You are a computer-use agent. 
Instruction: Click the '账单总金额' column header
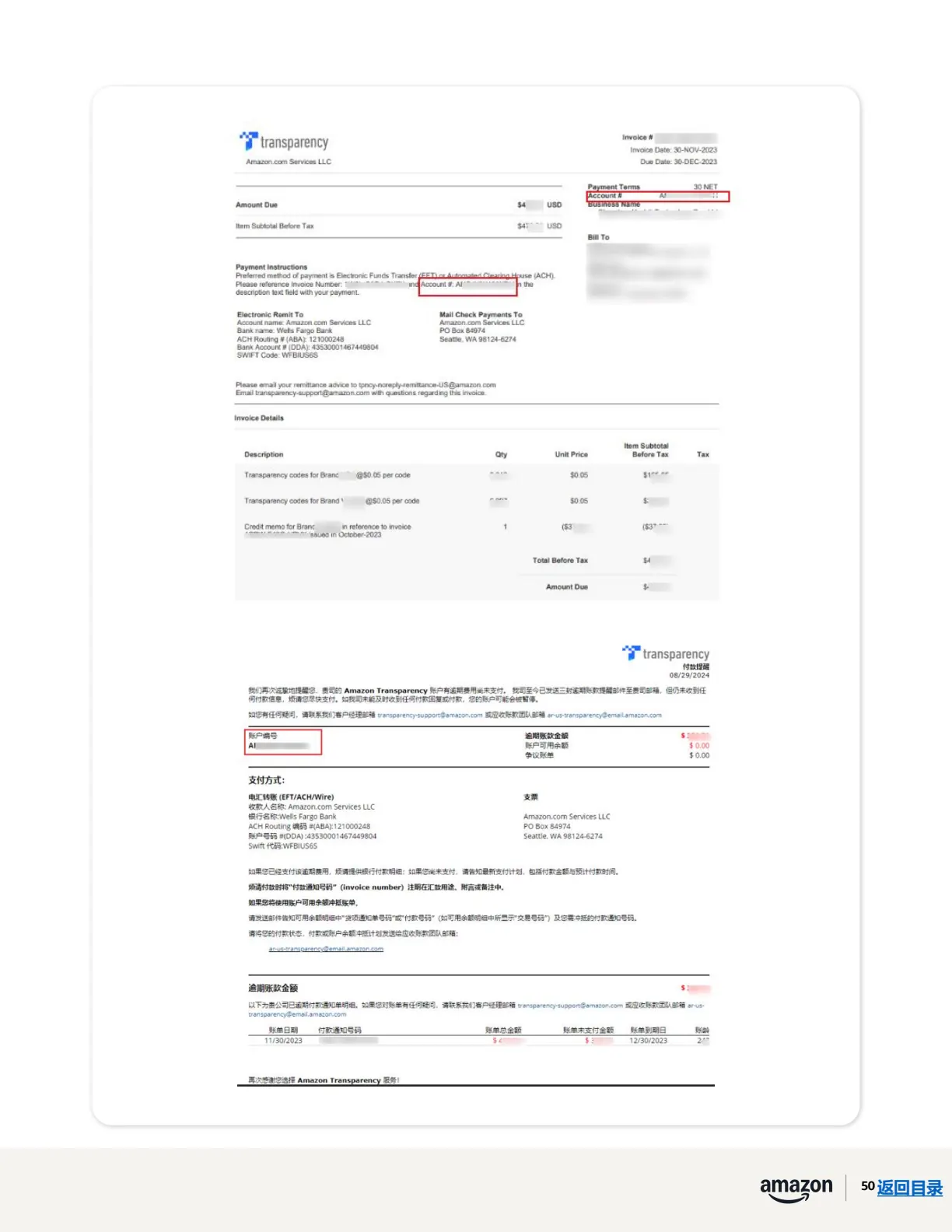[x=503, y=1030]
